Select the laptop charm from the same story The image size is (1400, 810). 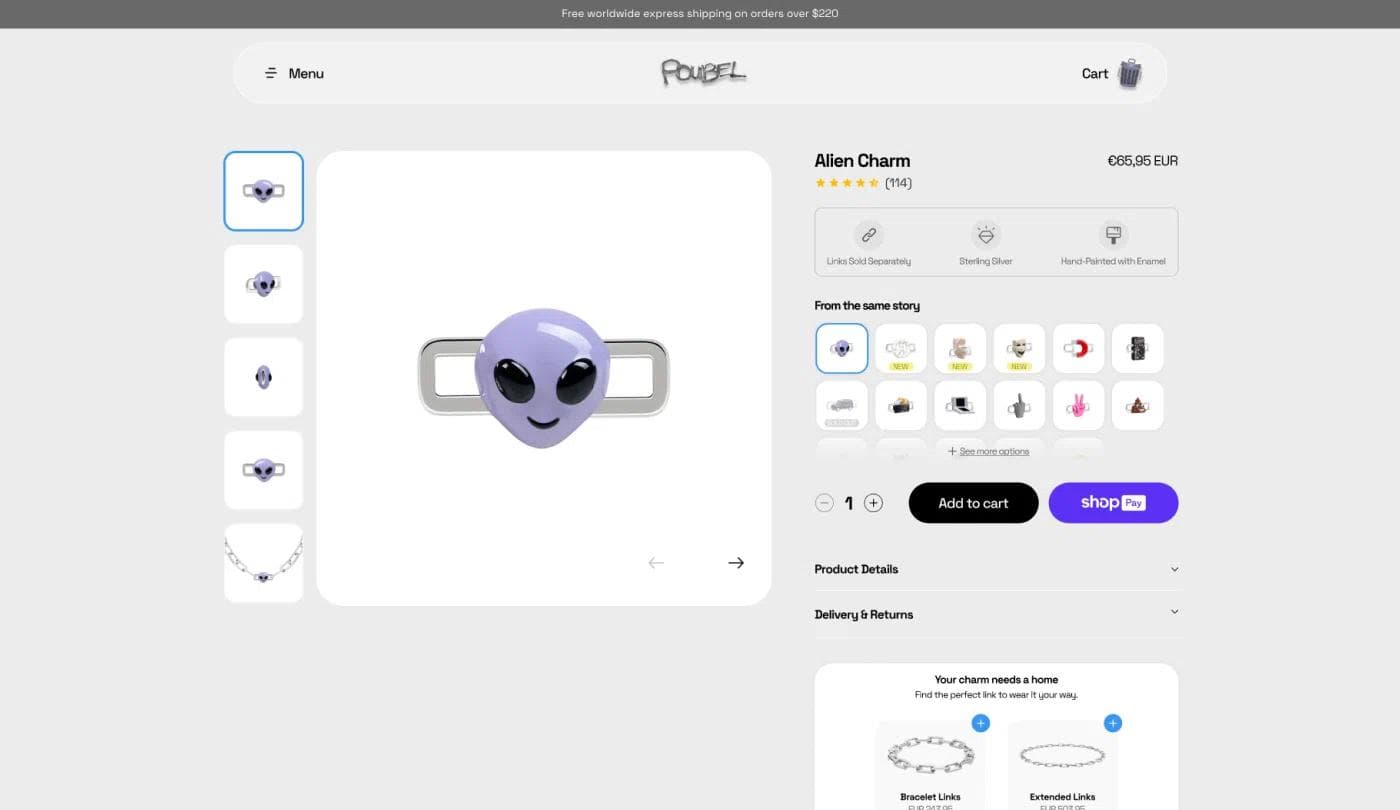tap(960, 405)
